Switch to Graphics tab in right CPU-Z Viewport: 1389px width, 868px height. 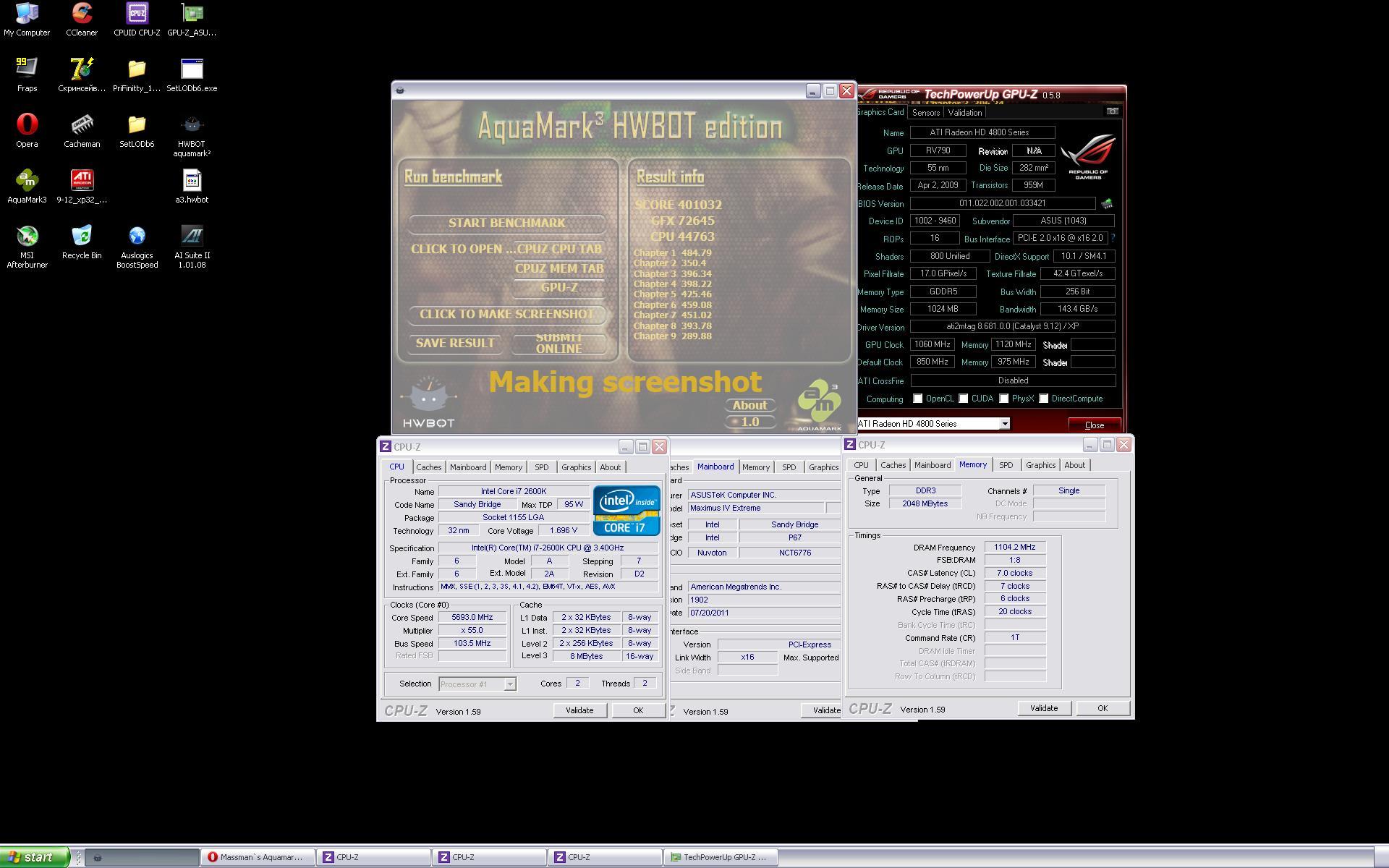[x=1040, y=465]
